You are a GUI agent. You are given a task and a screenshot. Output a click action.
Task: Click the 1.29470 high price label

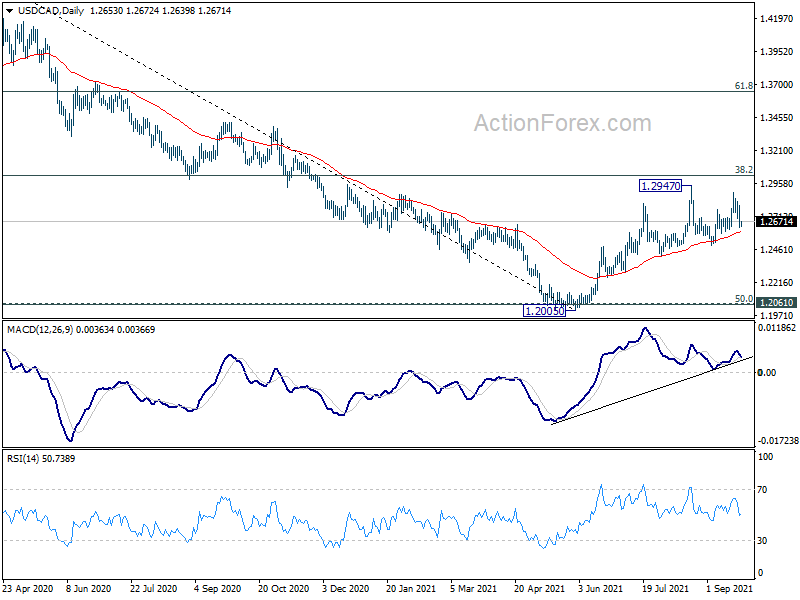click(661, 186)
